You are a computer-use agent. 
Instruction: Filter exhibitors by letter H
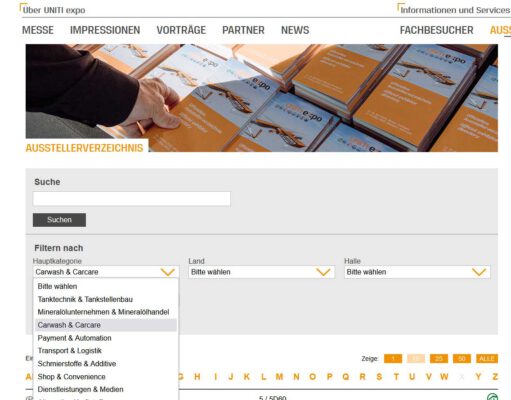click(x=197, y=377)
